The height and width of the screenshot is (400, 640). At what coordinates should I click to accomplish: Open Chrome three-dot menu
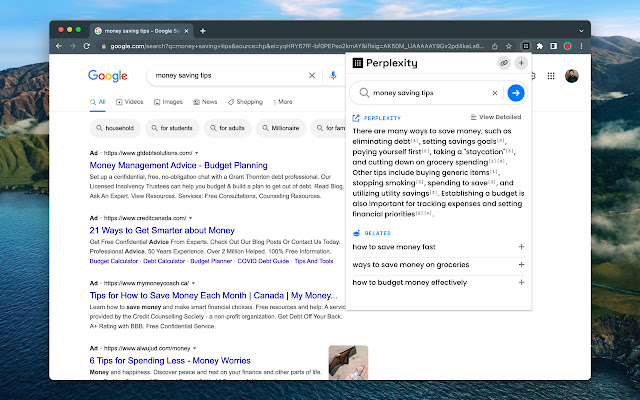[581, 46]
